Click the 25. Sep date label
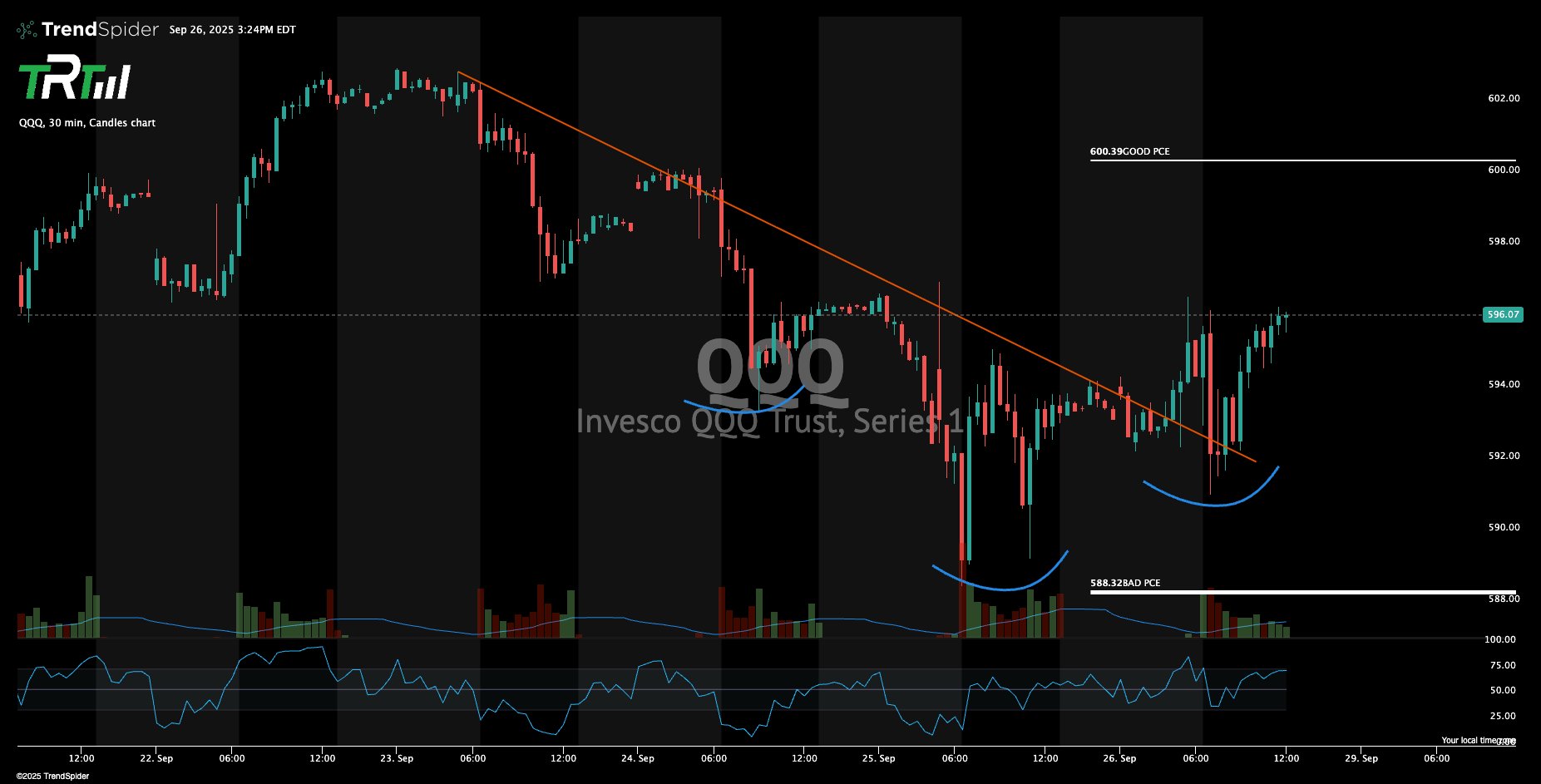The height and width of the screenshot is (784, 1541). coord(879,758)
